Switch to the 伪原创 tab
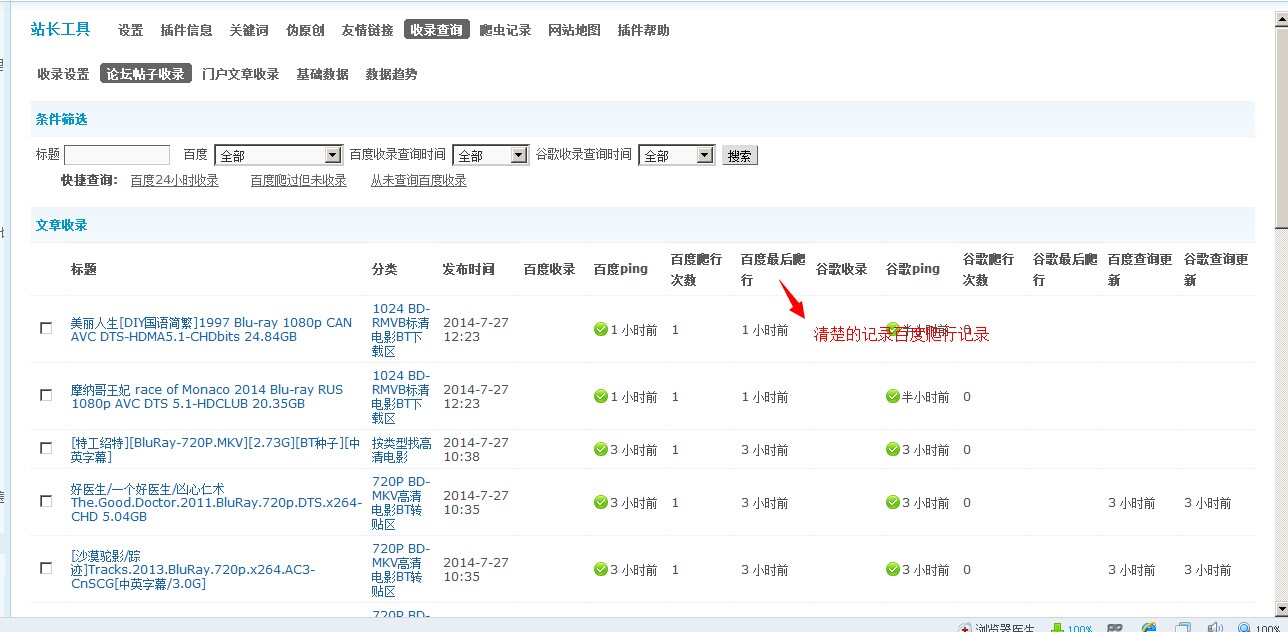The image size is (1288, 632). (305, 30)
